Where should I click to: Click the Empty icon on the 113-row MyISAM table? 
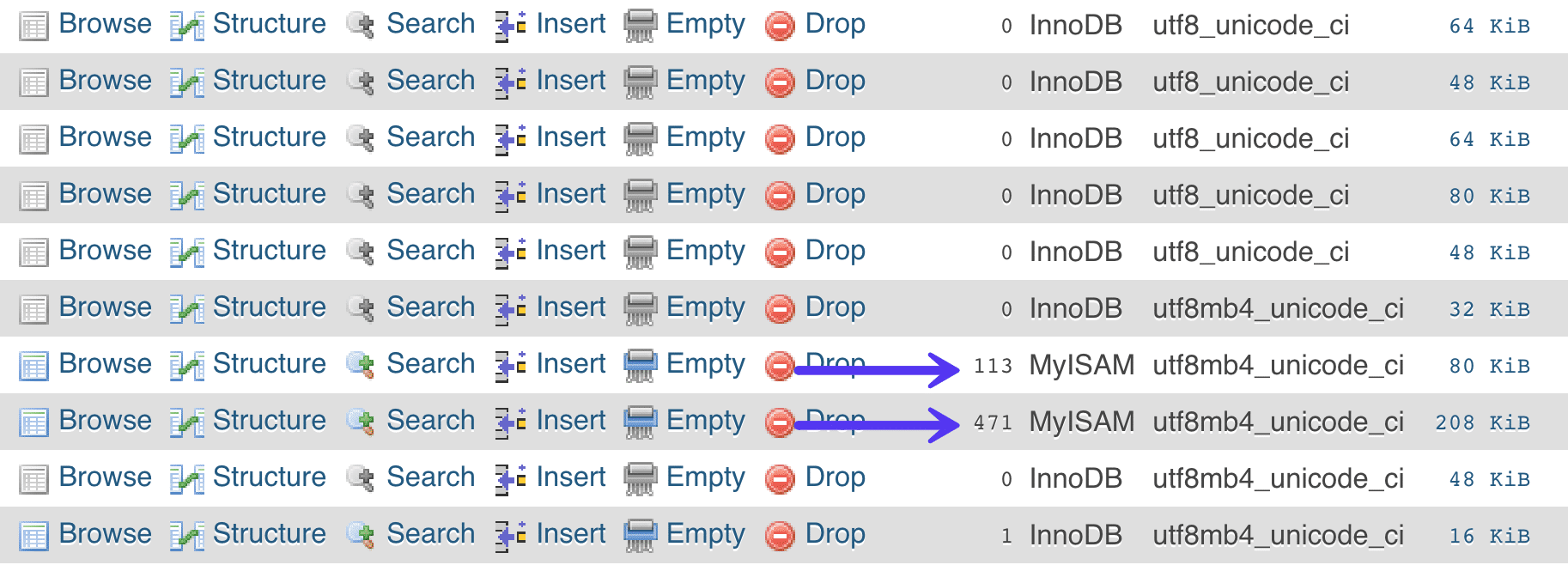pos(641,364)
